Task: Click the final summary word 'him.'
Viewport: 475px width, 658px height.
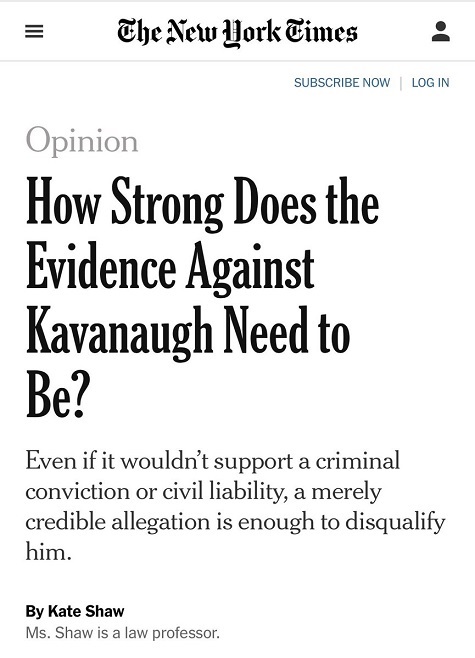Action: tap(48, 551)
